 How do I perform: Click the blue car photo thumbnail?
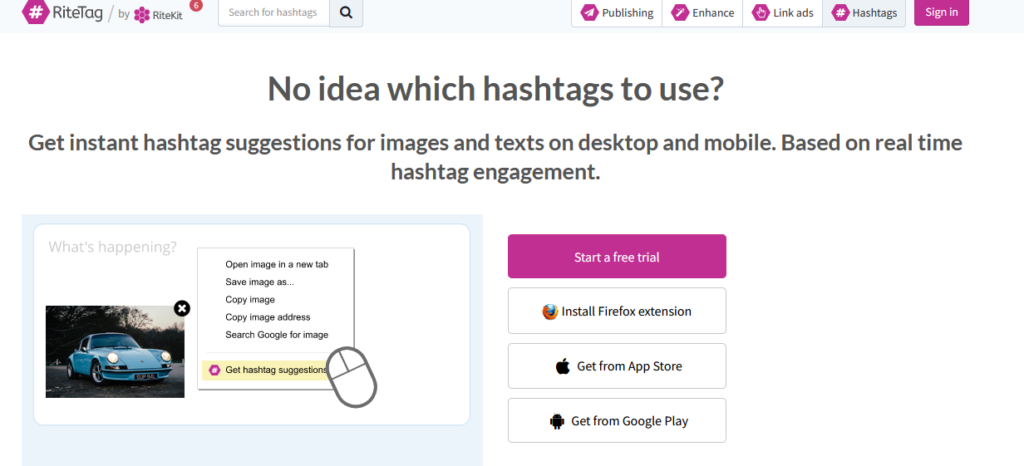[115, 352]
